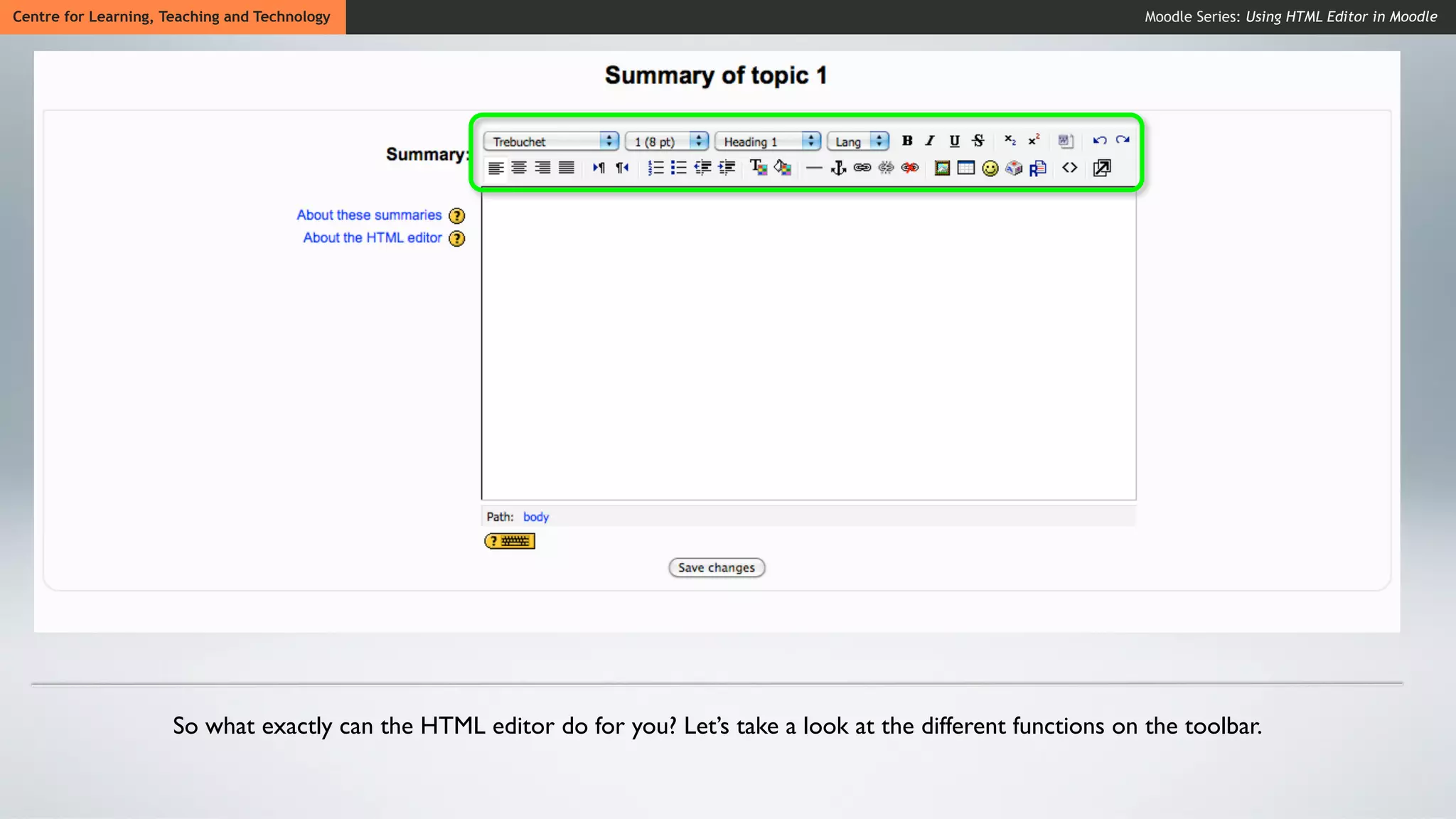Click the body path link

[536, 517]
